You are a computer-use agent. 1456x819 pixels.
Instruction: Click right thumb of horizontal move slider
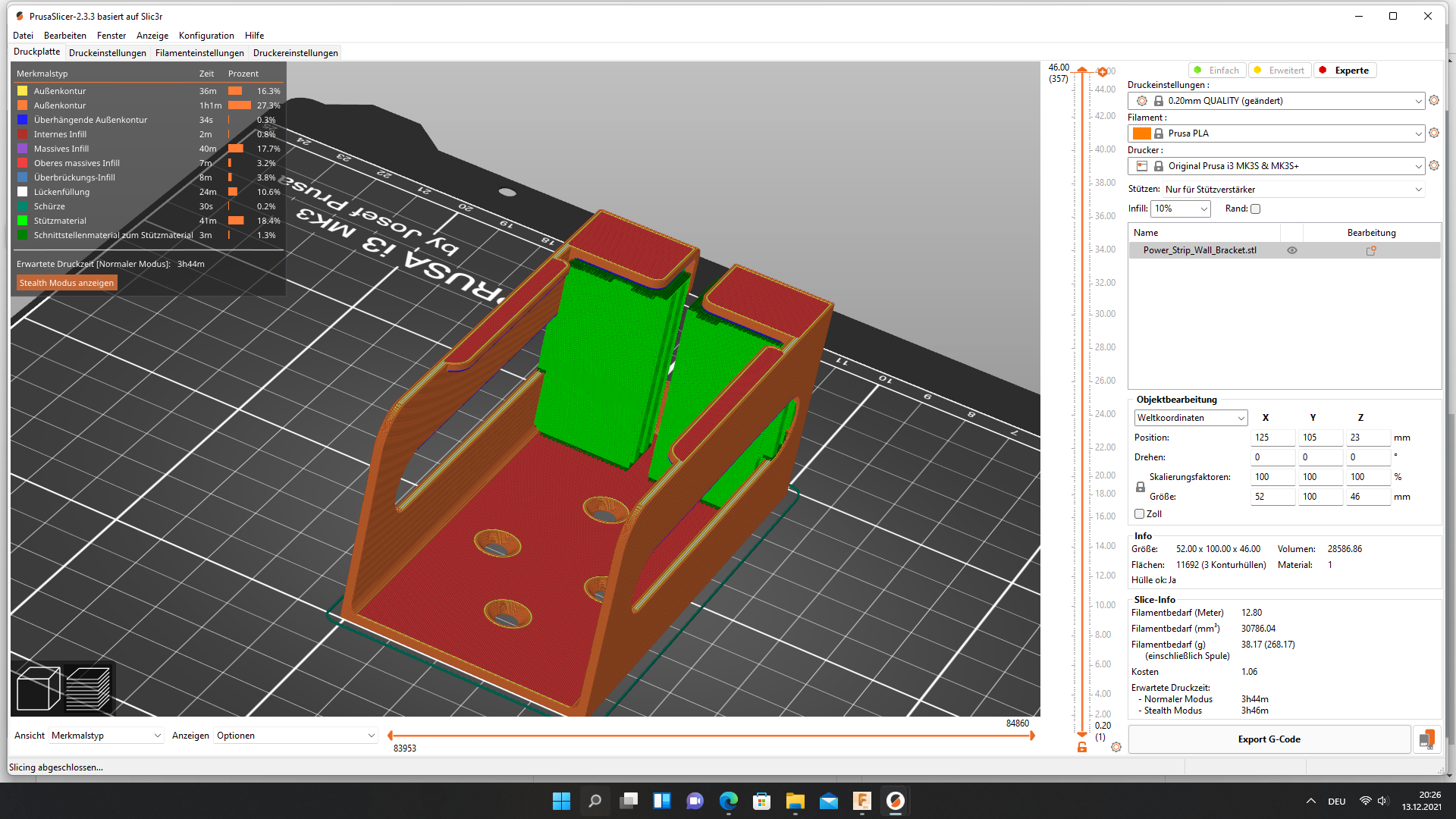pyautogui.click(x=1032, y=736)
